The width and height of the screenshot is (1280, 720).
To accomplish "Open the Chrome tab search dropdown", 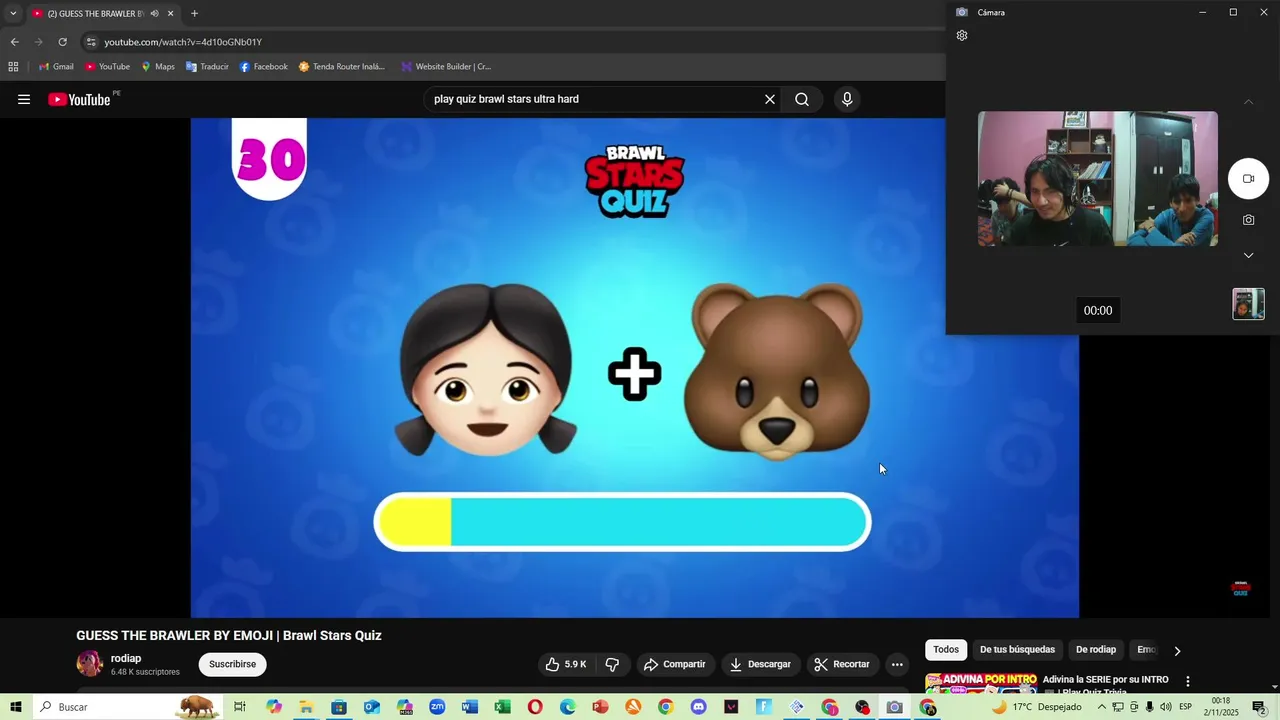I will 13,13.
